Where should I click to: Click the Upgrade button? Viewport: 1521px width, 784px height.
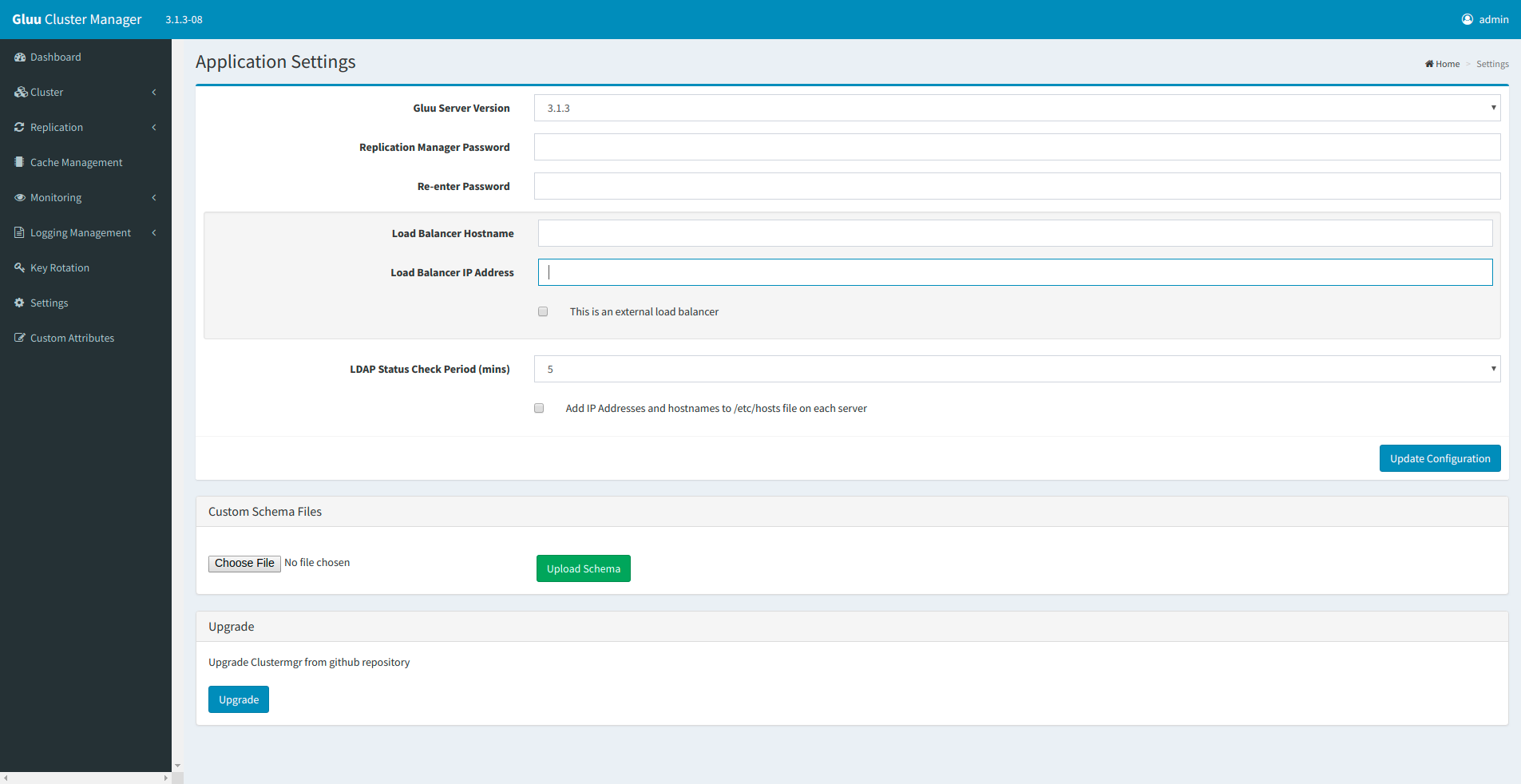(239, 699)
